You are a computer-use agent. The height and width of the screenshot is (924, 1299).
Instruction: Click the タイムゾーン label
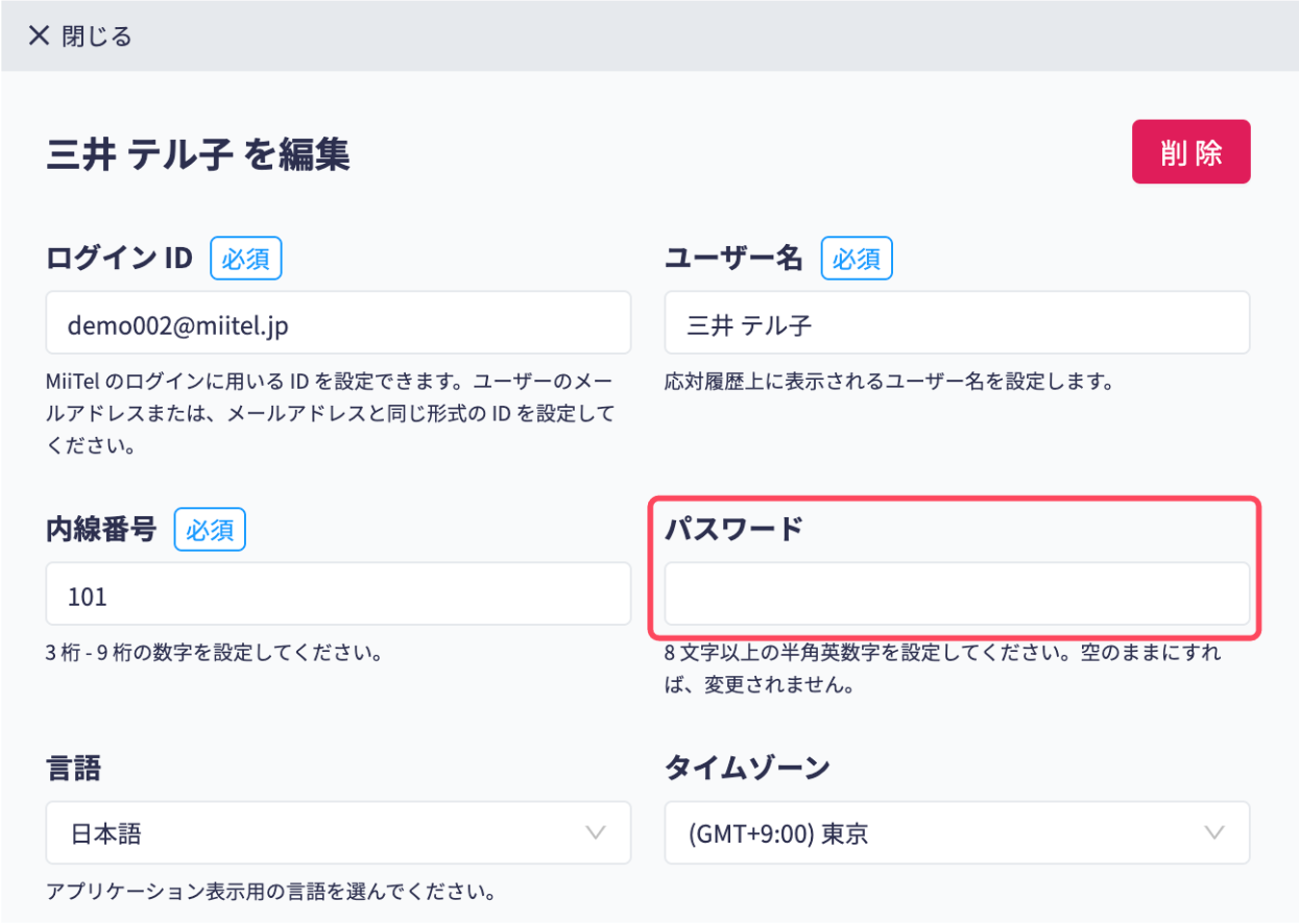[747, 768]
